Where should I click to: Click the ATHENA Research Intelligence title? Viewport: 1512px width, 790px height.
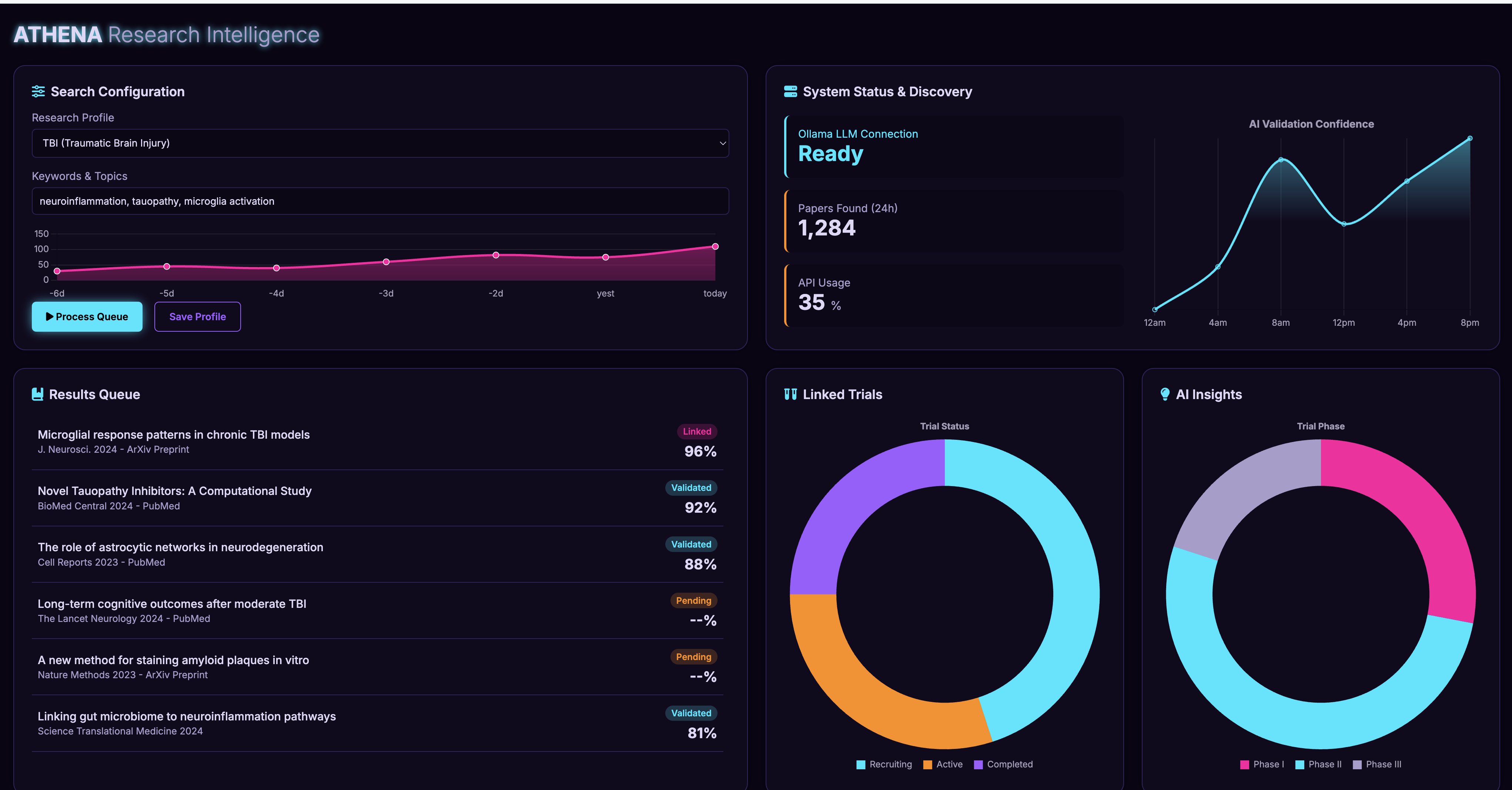(167, 35)
